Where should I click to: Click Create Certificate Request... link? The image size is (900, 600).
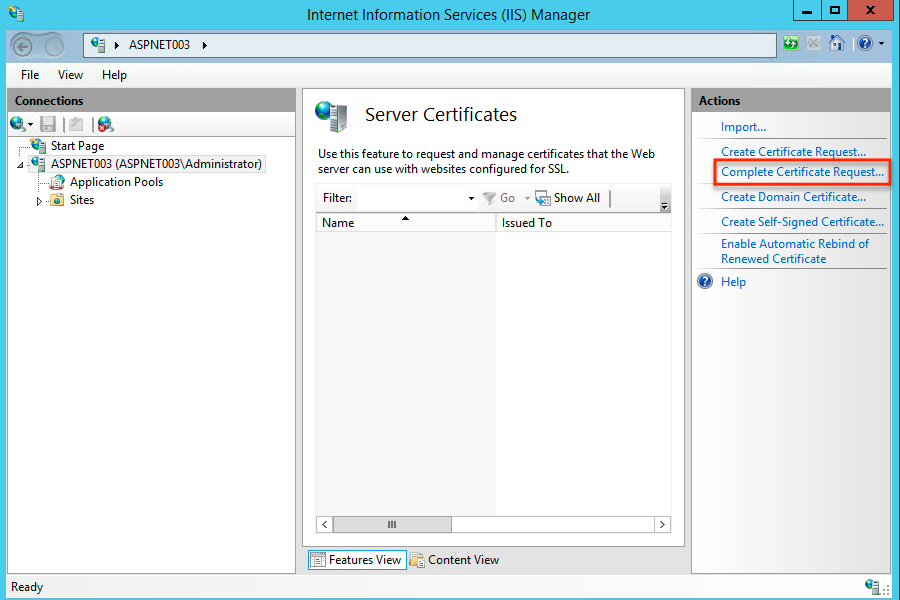(x=793, y=152)
